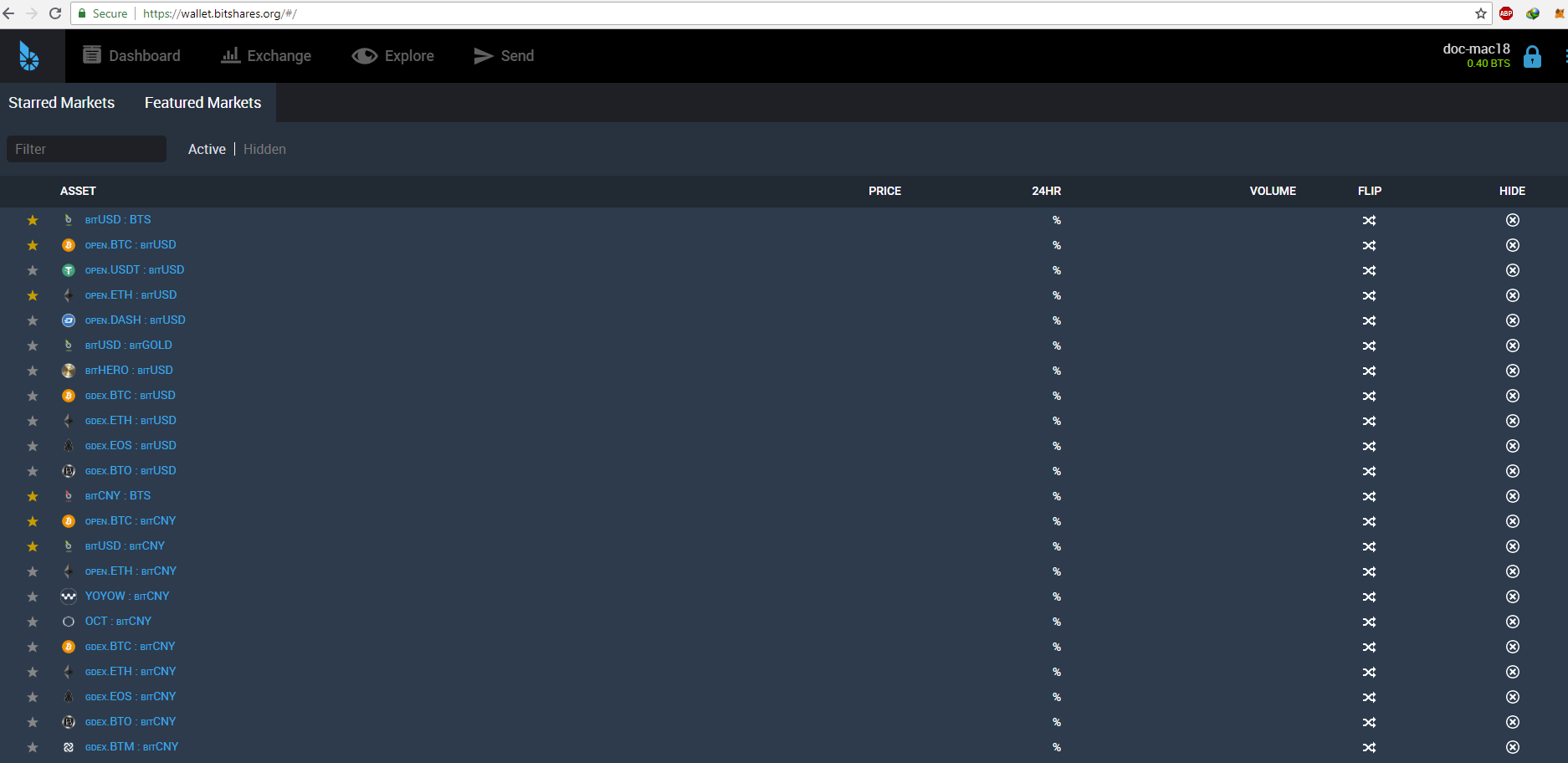Reload the page in the browser

click(x=55, y=13)
